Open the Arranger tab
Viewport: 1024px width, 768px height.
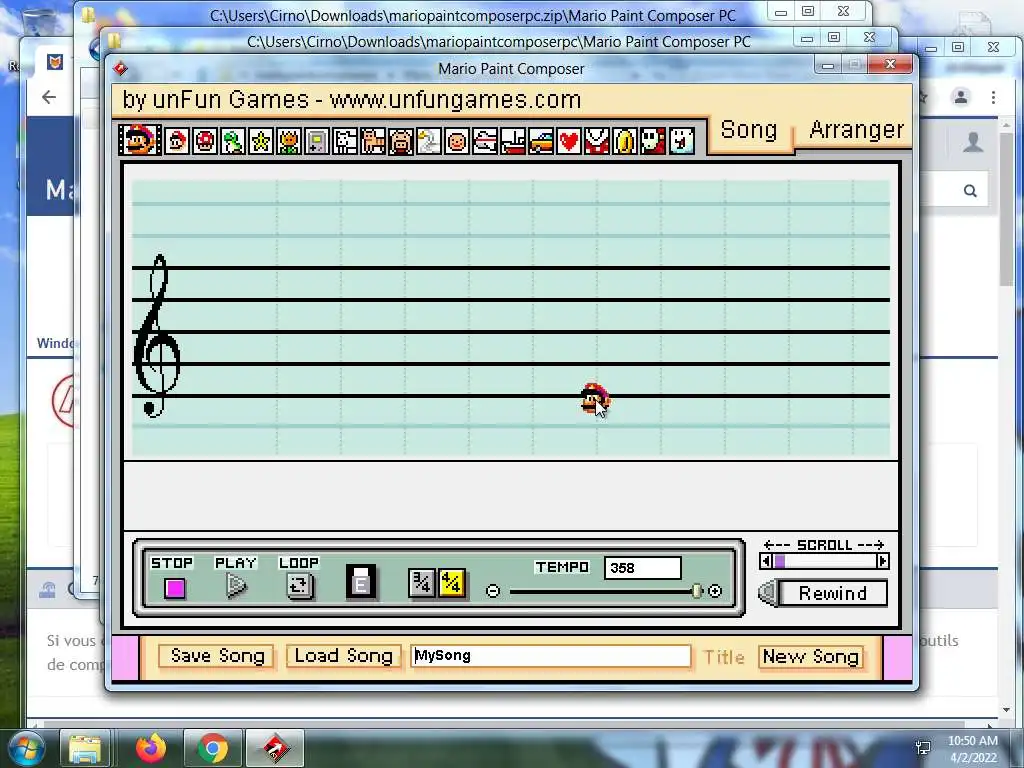click(x=856, y=131)
